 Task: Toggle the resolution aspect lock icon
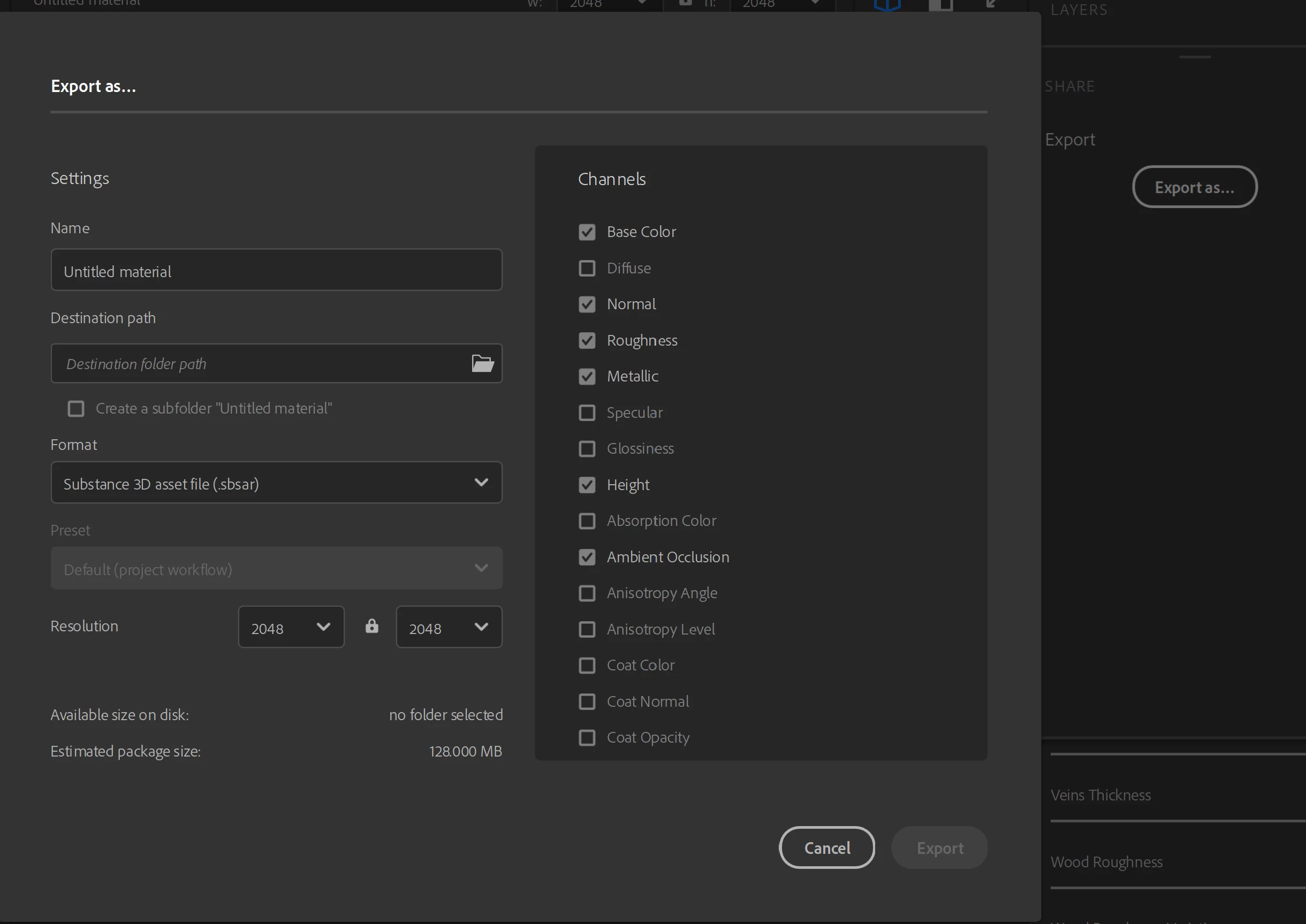click(x=371, y=627)
